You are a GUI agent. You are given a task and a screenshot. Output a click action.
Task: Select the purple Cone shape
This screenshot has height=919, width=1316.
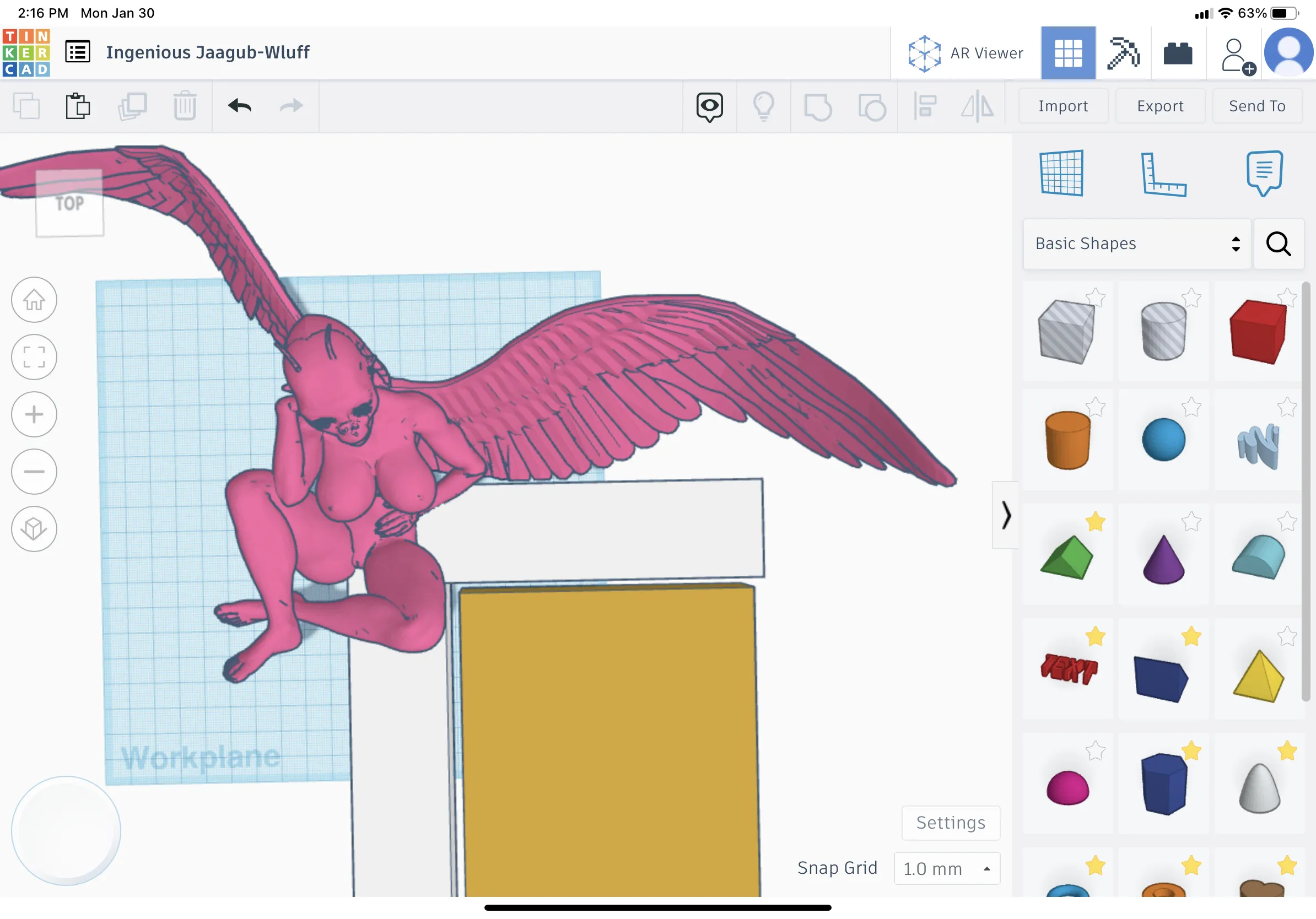point(1163,559)
